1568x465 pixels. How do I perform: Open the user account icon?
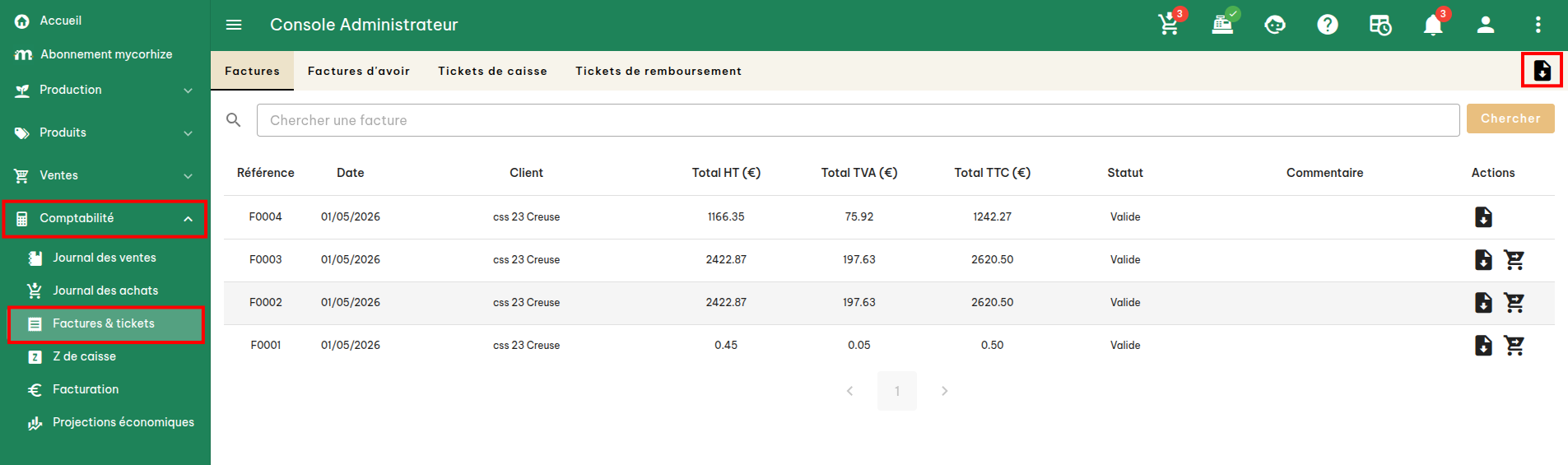pos(1486,25)
